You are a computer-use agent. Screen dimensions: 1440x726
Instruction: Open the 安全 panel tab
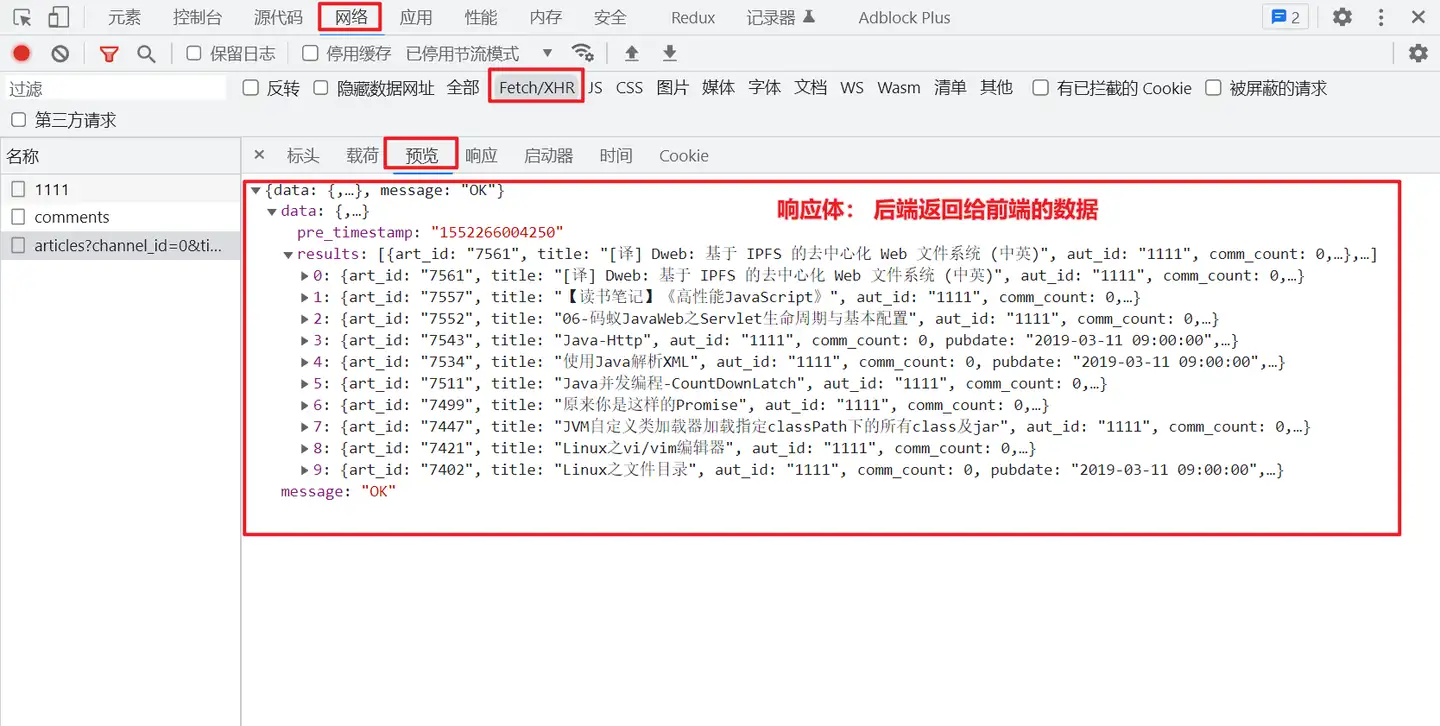[610, 17]
